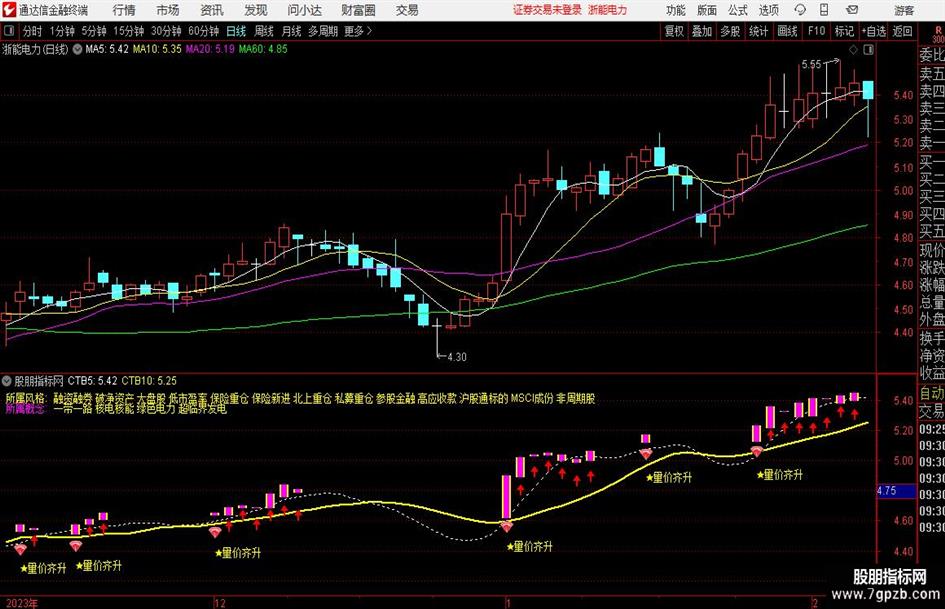Viewport: 945px width, 609px height.
Task: Toggle the left side panel icon beside 分时
Action: 8,31
